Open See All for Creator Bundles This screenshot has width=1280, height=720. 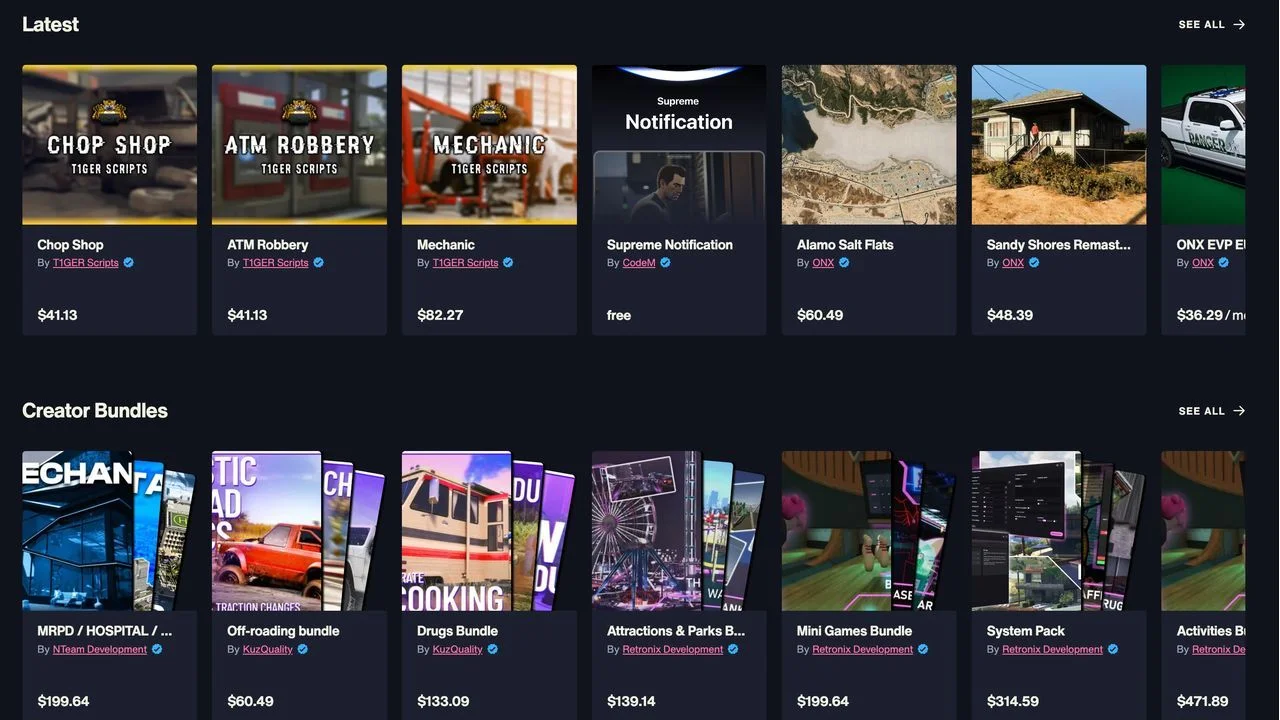1212,411
